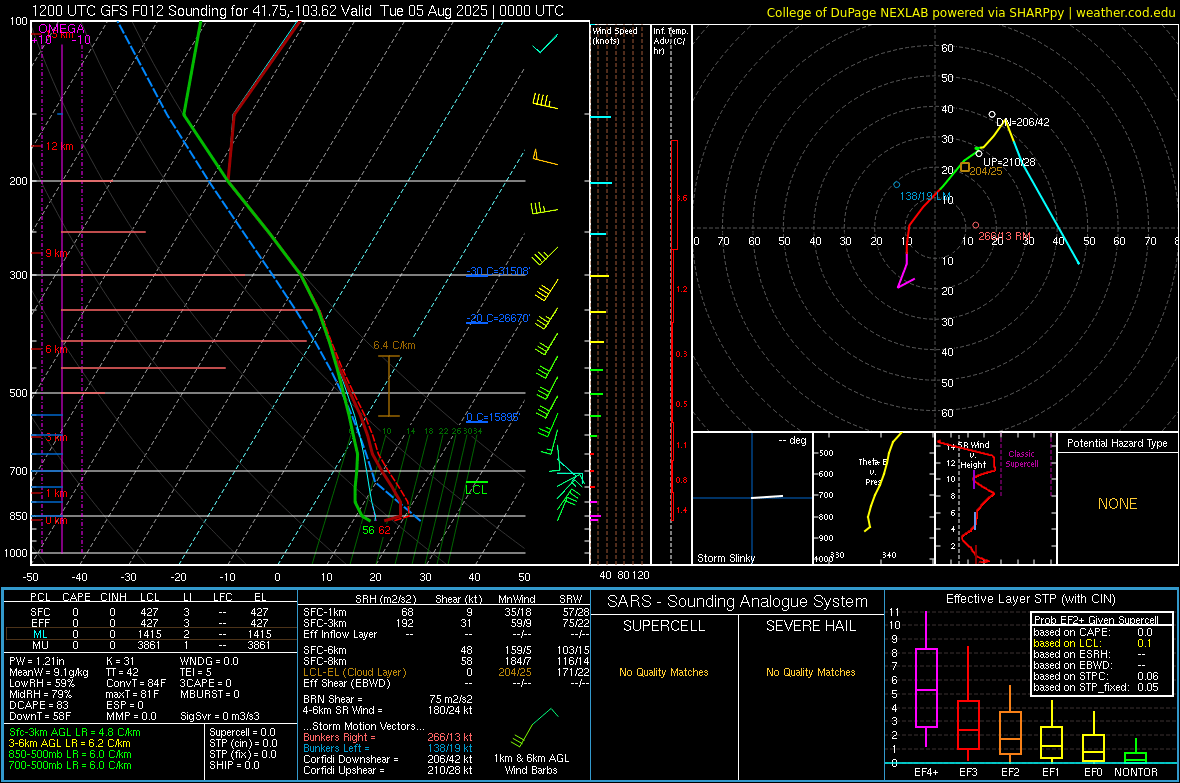Click the SARS - Sounding Analogue System heading
This screenshot has height=783, width=1180.
click(x=738, y=602)
